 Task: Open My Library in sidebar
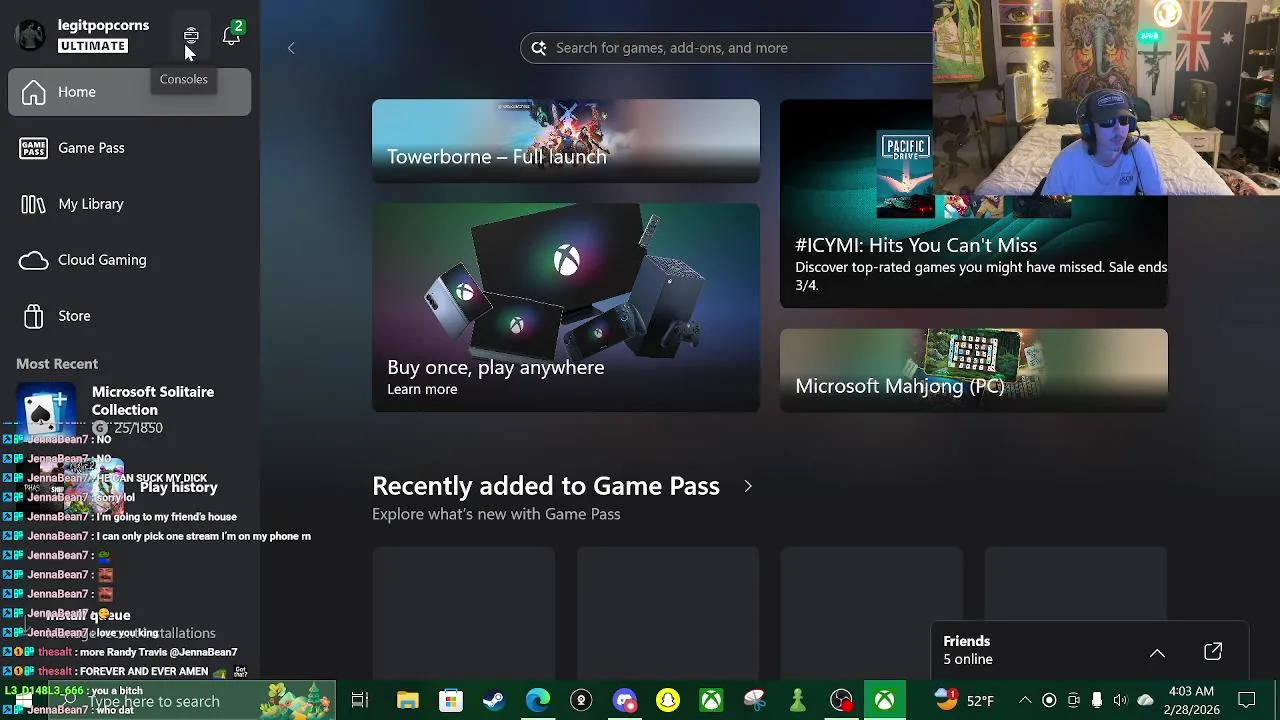coord(130,204)
